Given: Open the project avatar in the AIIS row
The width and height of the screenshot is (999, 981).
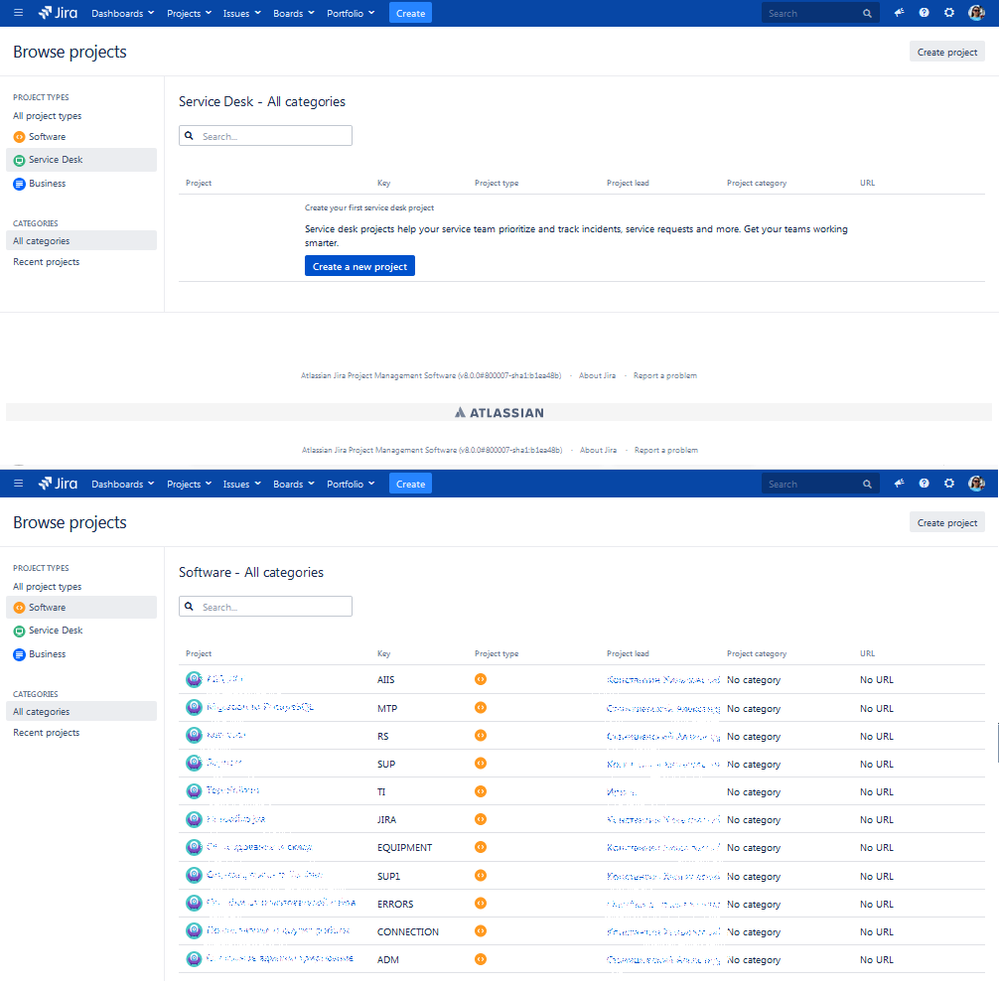Looking at the screenshot, I should 194,679.
